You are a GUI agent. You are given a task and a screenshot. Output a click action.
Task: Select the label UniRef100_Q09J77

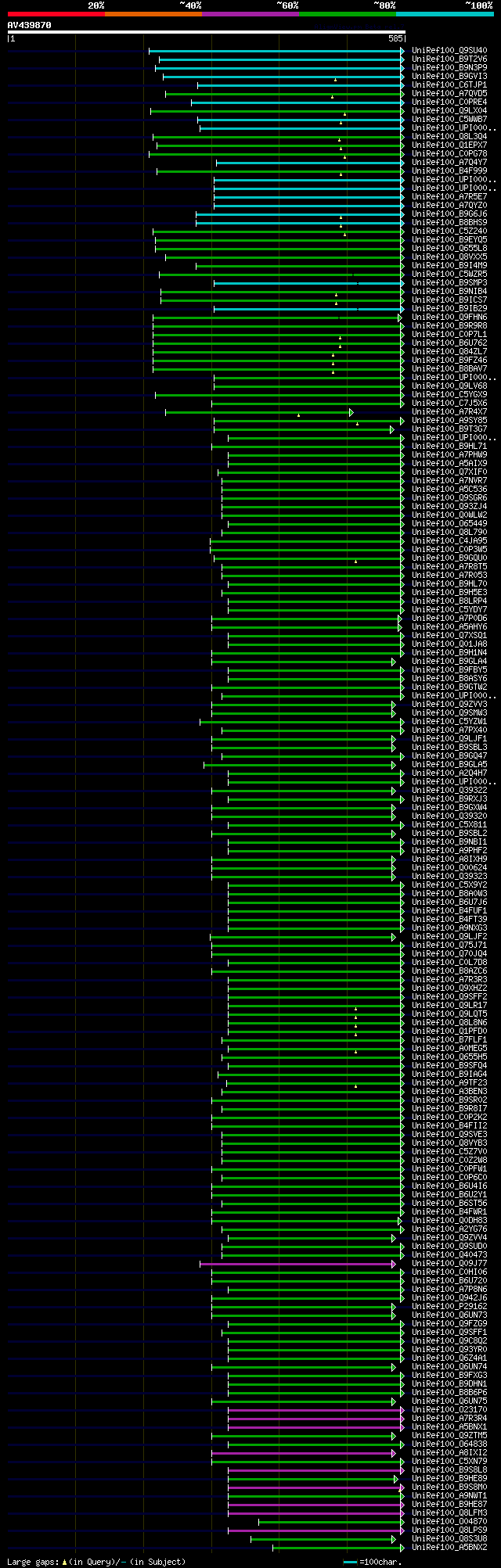coord(449,1263)
